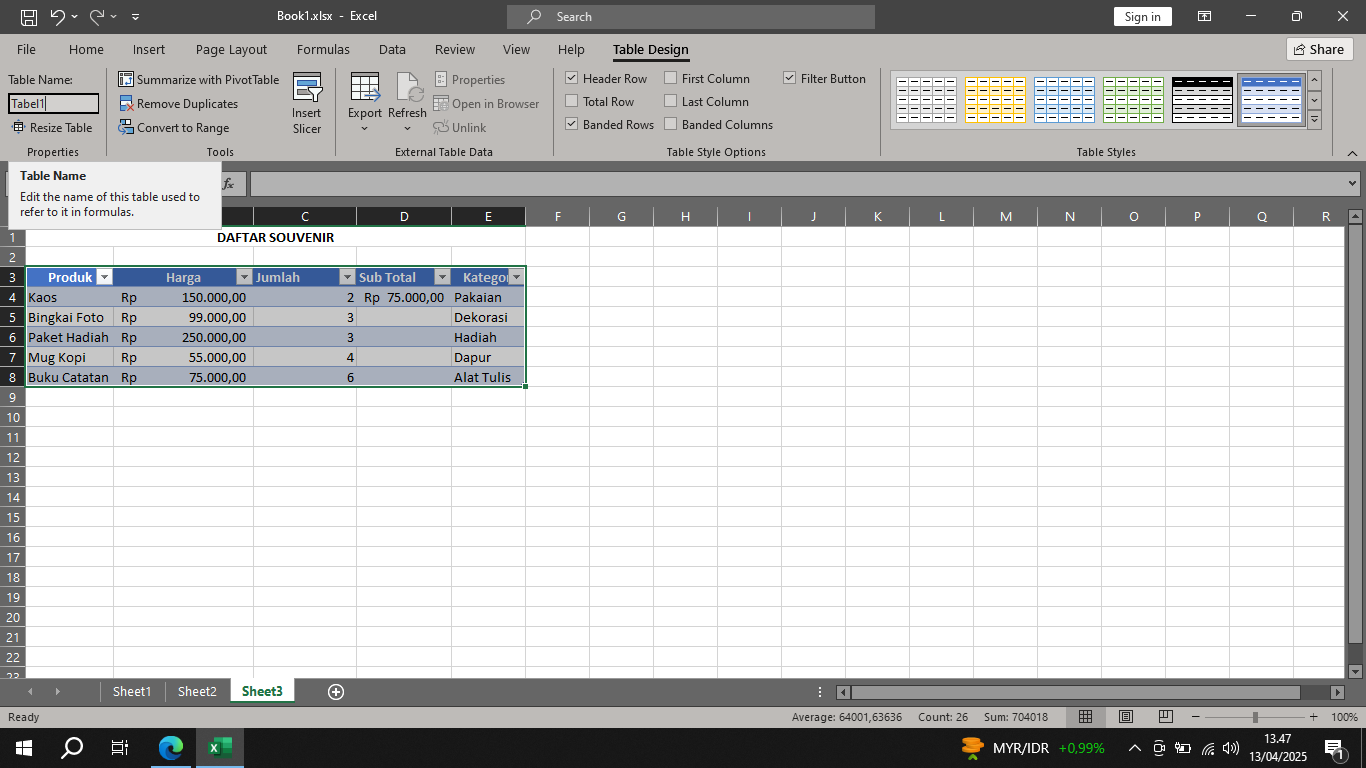The width and height of the screenshot is (1366, 768).
Task: Enable the Total Row checkbox
Action: coord(572,101)
